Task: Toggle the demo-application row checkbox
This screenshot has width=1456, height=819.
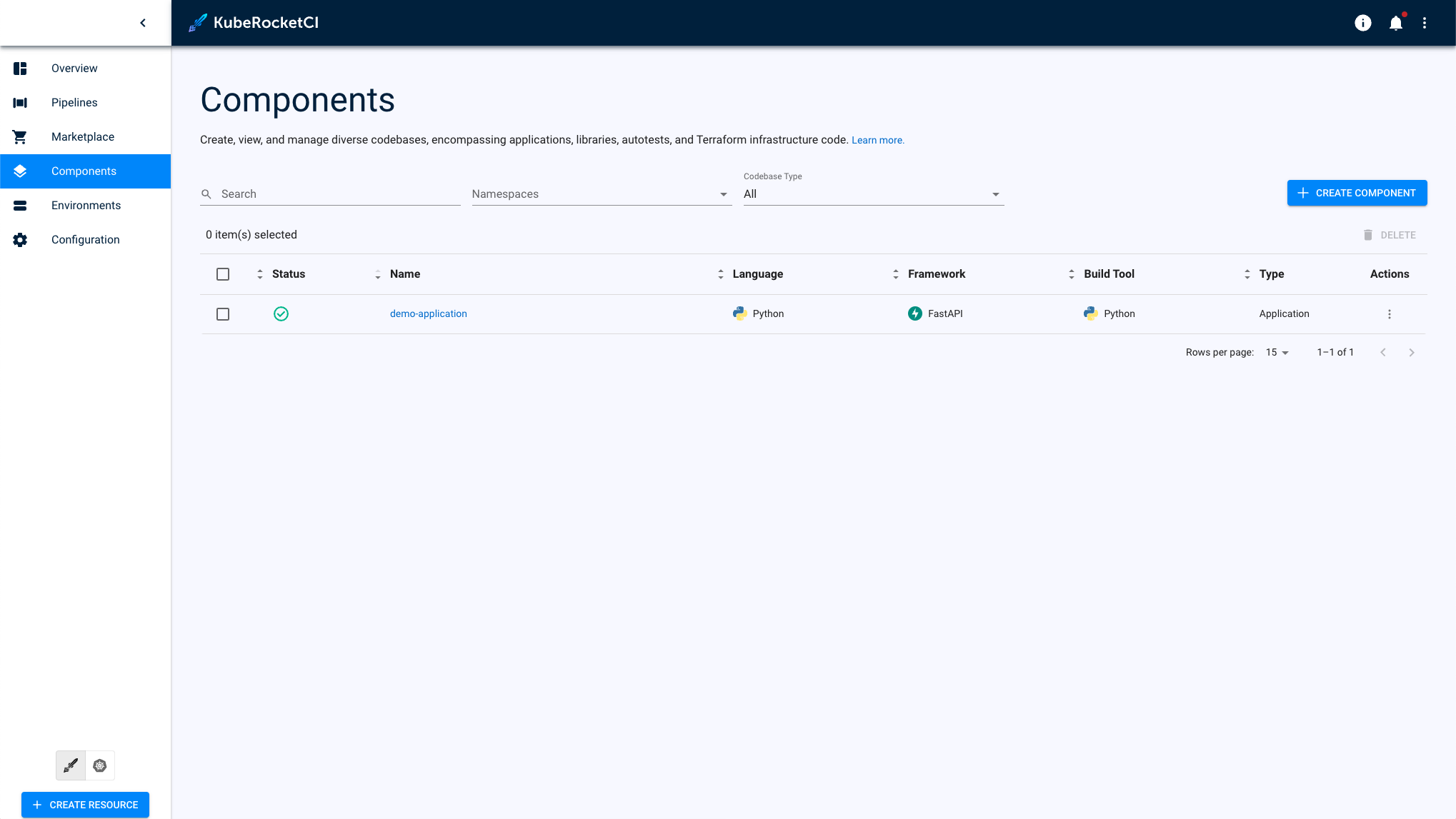Action: pos(223,314)
